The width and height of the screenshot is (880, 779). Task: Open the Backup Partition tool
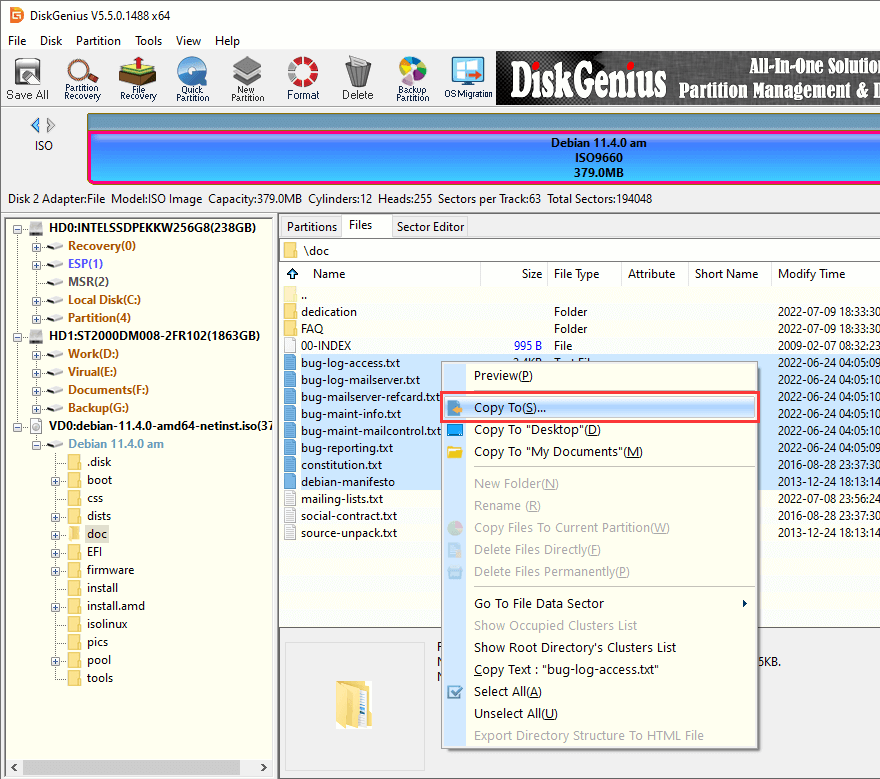(412, 78)
